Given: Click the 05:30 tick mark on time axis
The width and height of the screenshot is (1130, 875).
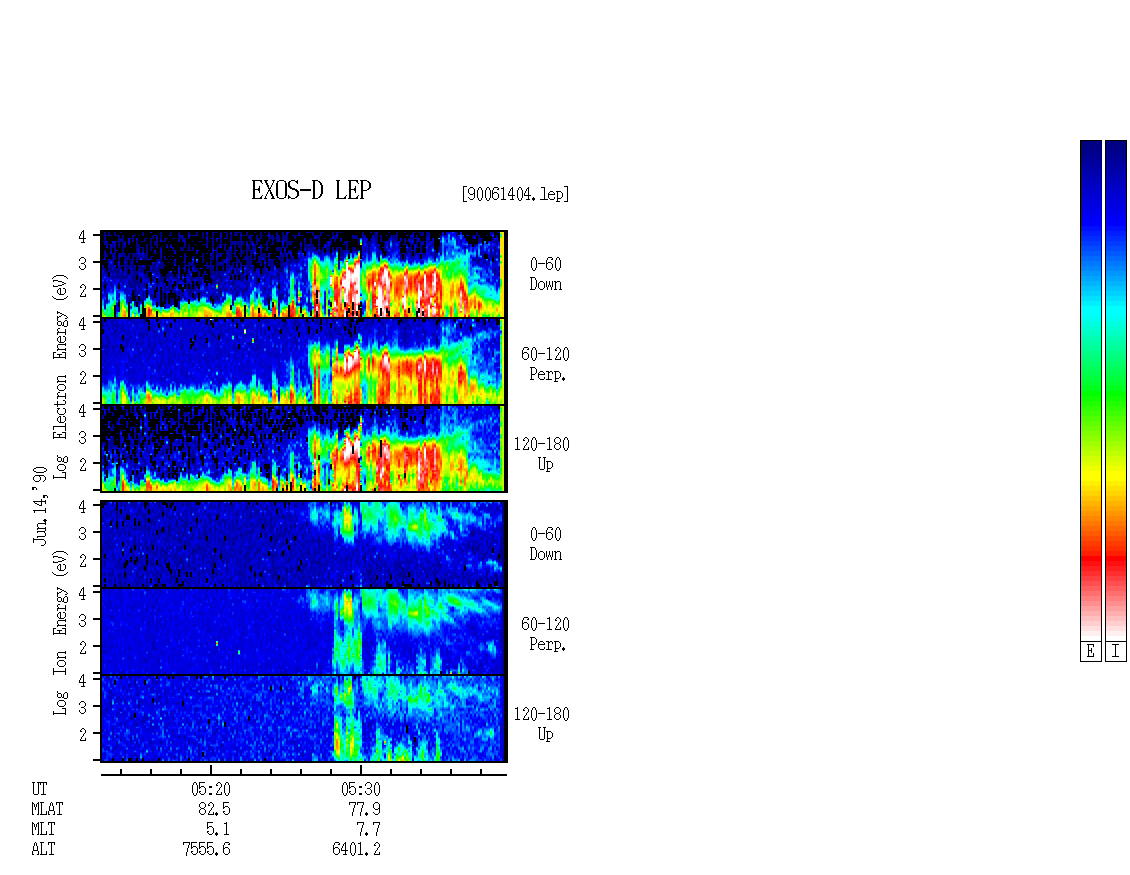Looking at the screenshot, I should click(360, 770).
